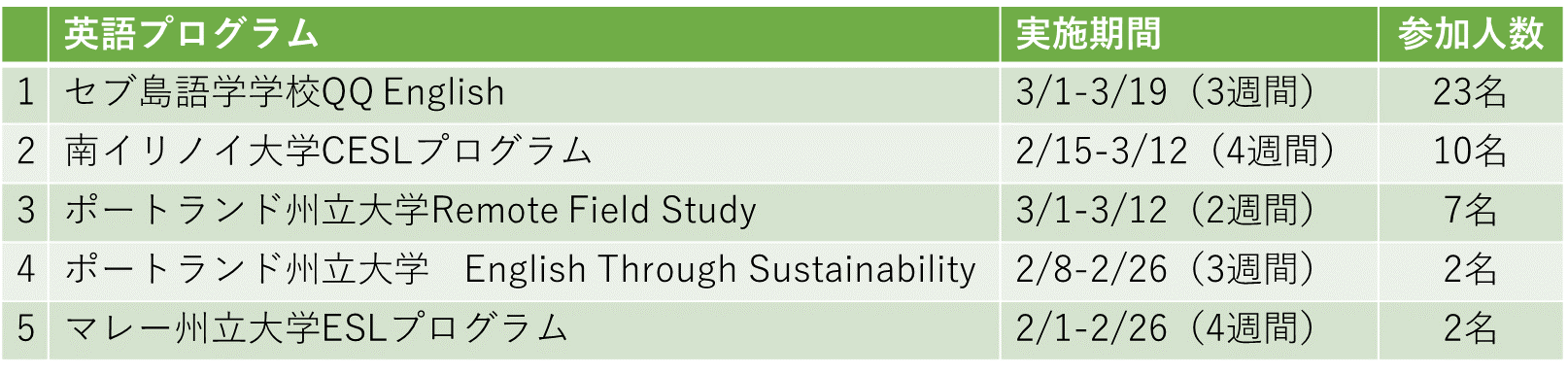Click the English Through Sustainability program cell

click(x=525, y=271)
